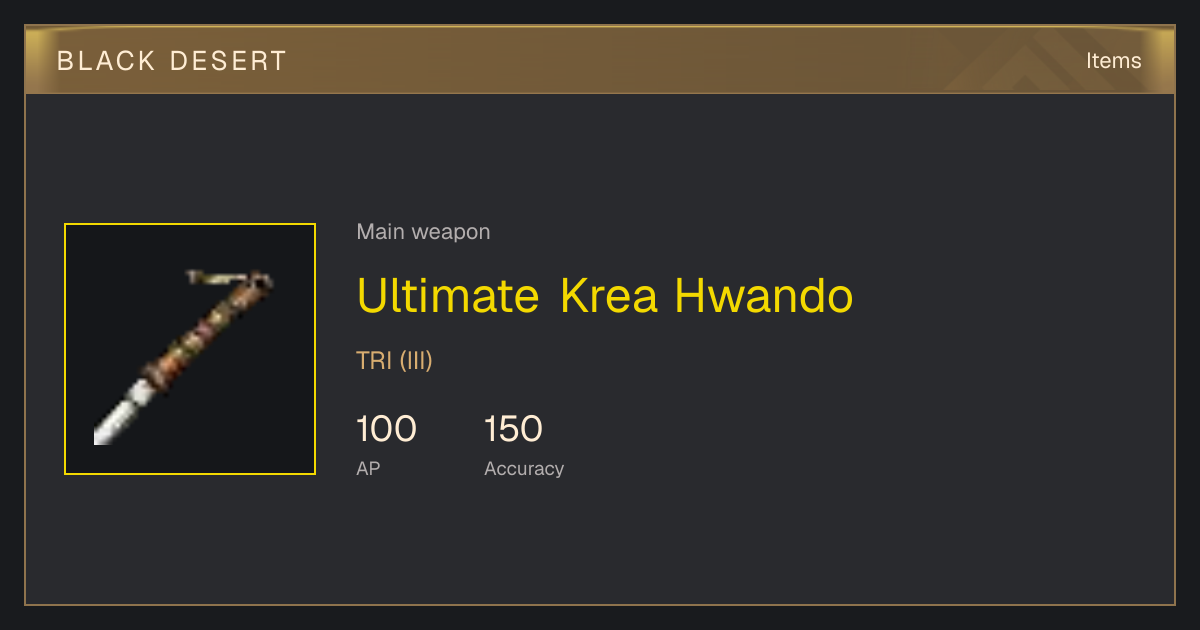The height and width of the screenshot is (630, 1200).
Task: Click the 150 Accuracy value
Action: tap(513, 429)
